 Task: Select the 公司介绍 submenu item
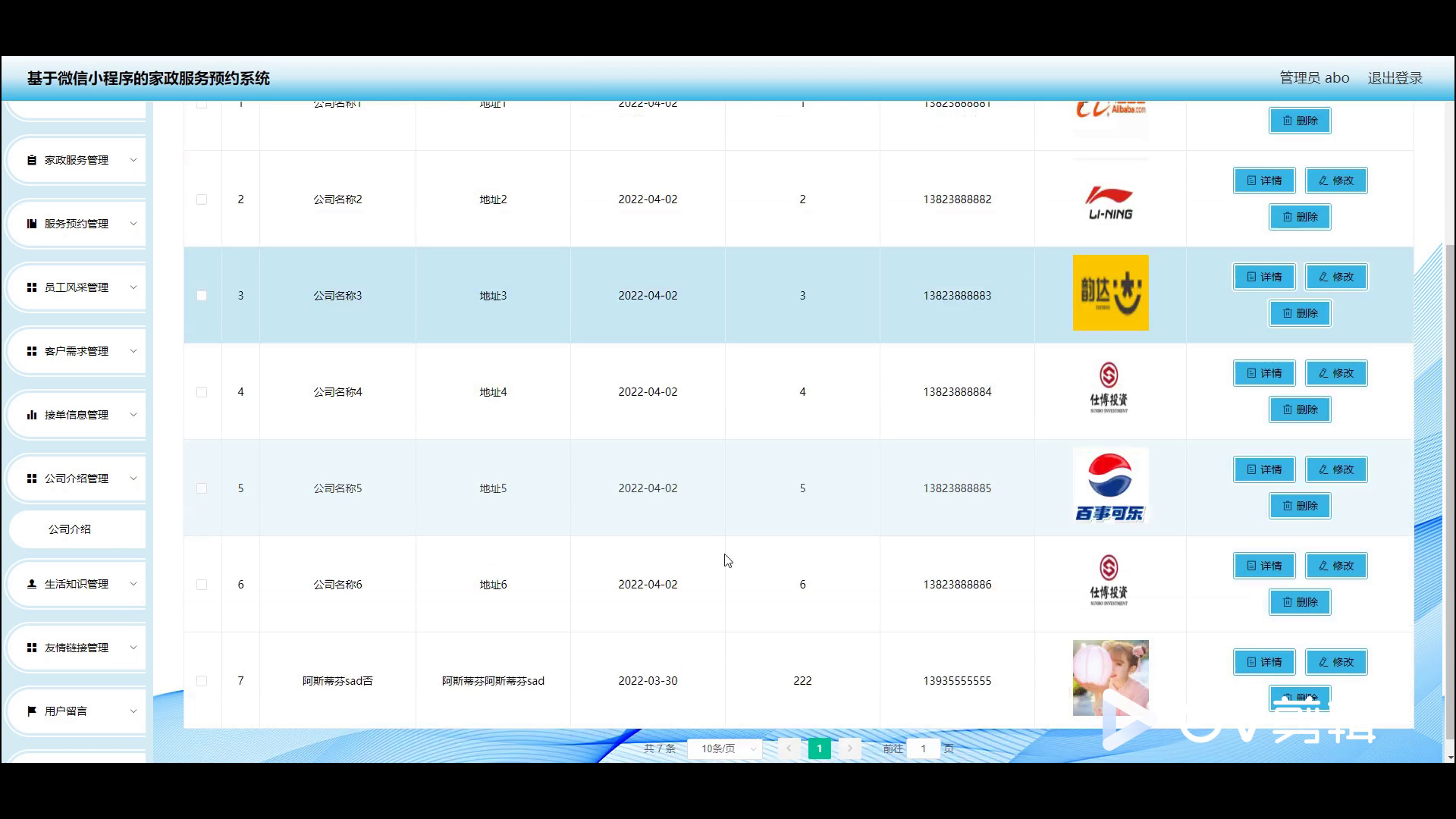pyautogui.click(x=77, y=529)
